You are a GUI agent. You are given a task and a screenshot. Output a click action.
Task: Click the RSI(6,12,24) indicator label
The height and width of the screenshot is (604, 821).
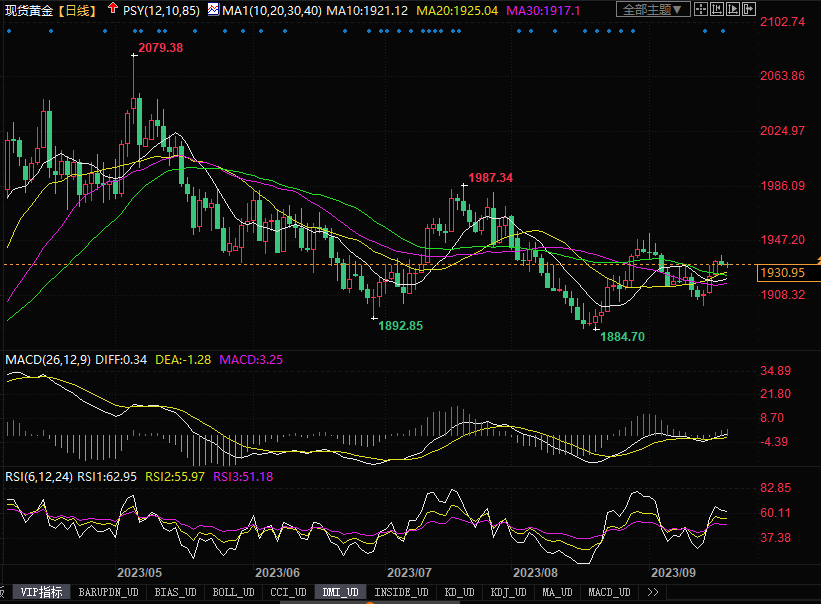point(42,476)
